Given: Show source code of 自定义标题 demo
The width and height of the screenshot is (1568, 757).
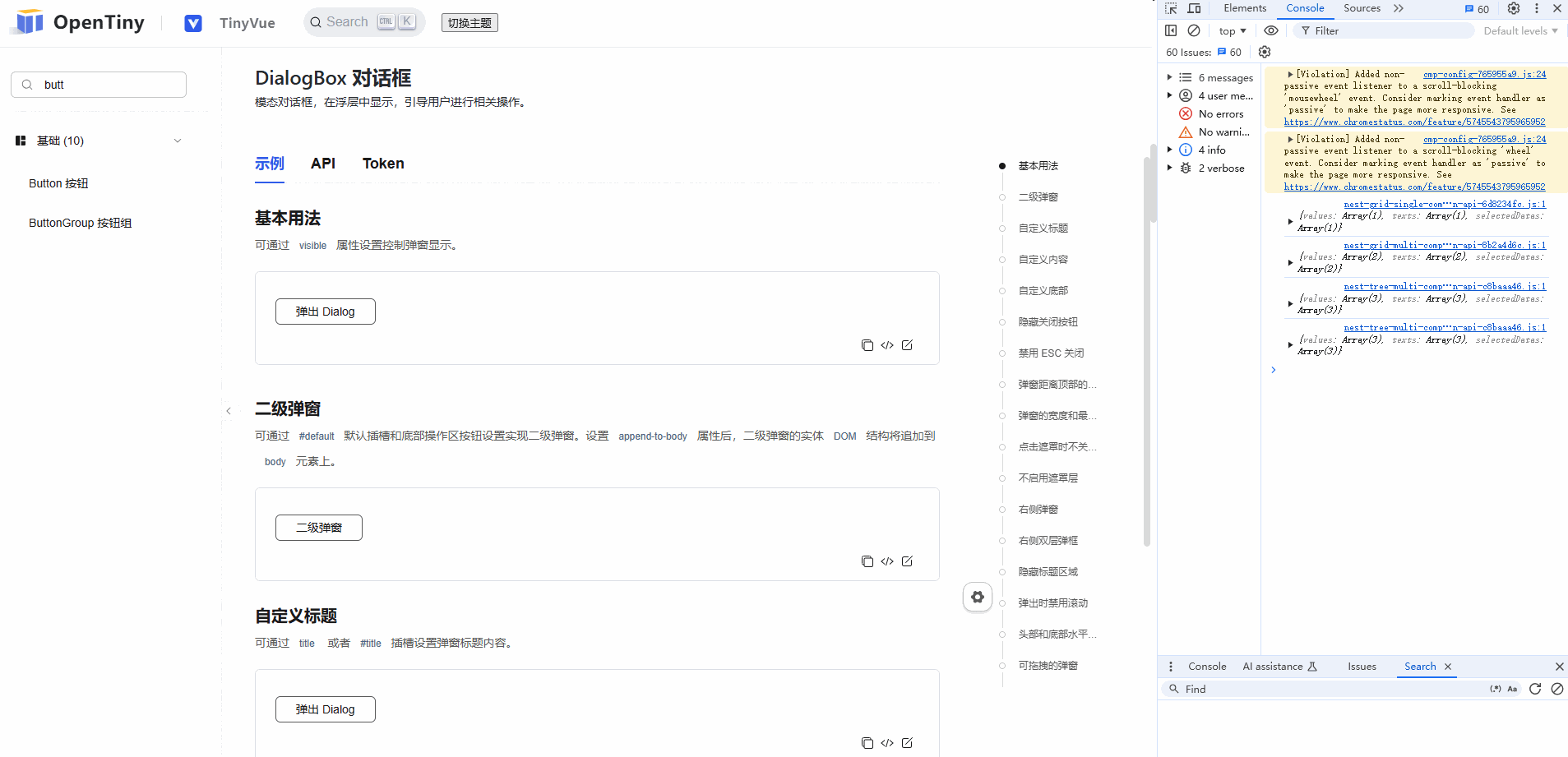Looking at the screenshot, I should pos(887,743).
